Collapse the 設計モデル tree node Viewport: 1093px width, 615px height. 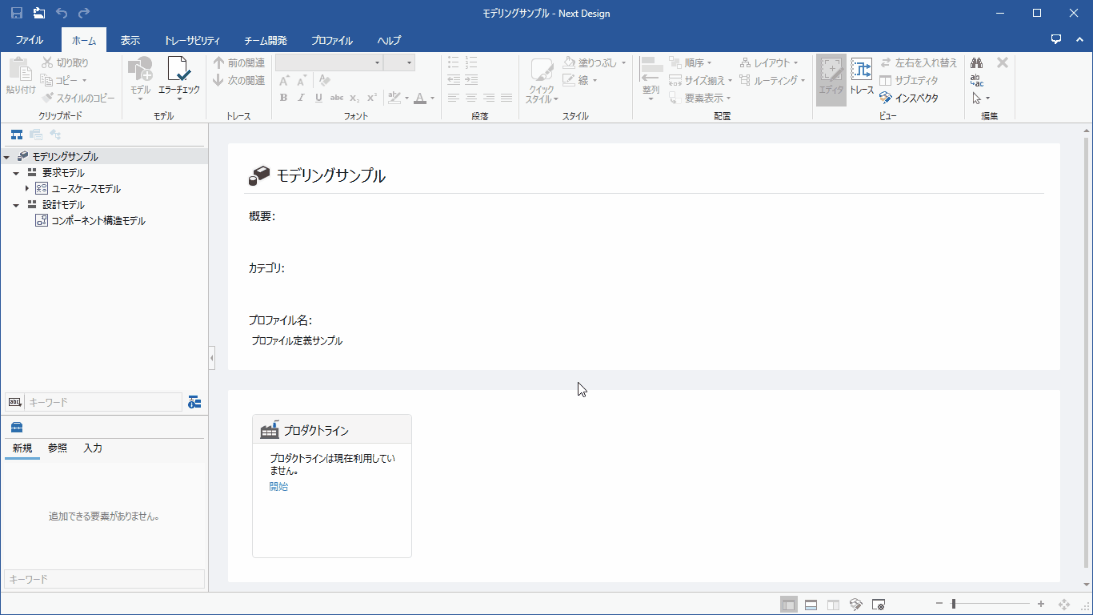(17, 205)
